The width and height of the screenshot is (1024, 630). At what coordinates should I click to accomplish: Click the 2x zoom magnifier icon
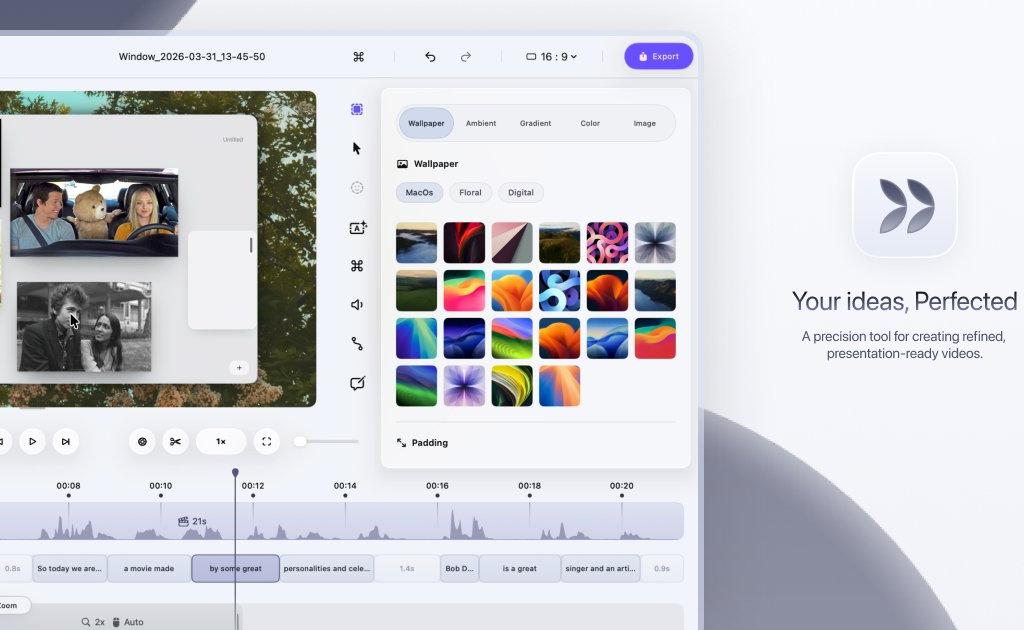[86, 622]
